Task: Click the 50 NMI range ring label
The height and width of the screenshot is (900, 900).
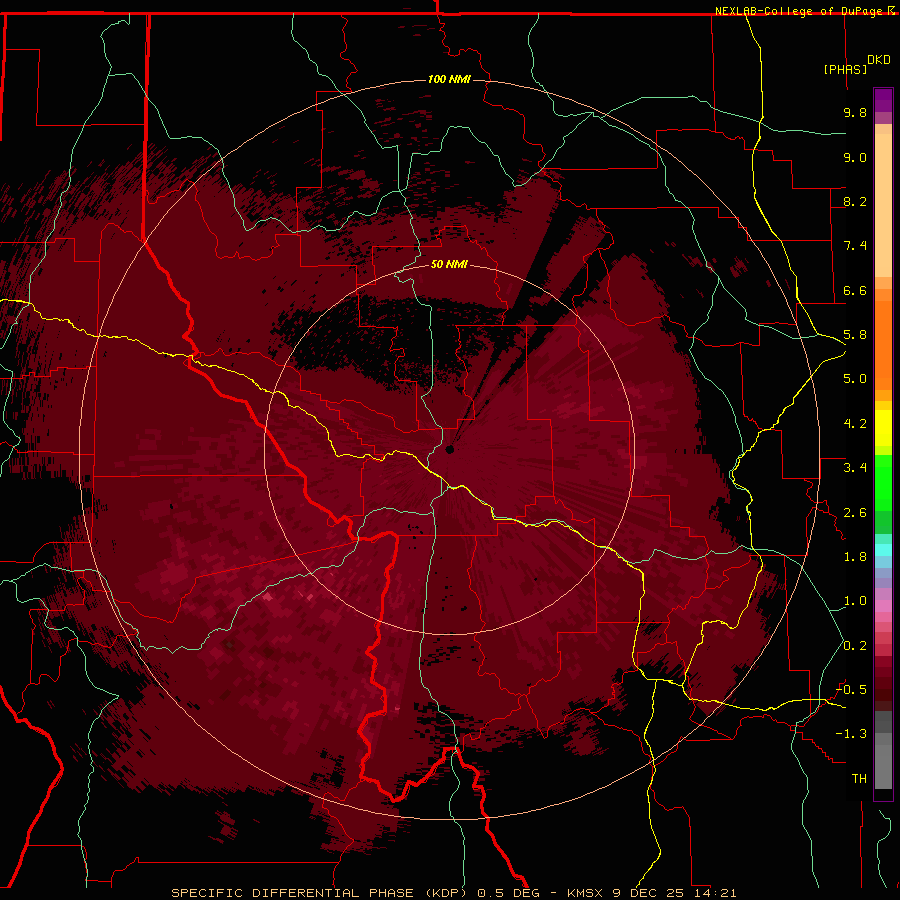Action: click(x=449, y=264)
